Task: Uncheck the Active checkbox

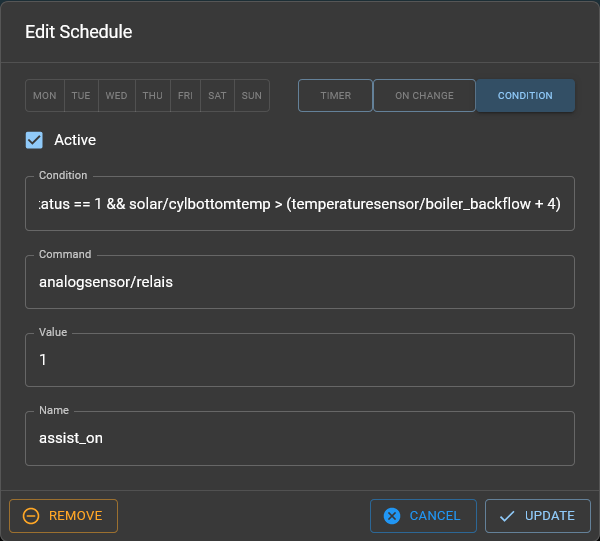Action: click(x=35, y=140)
